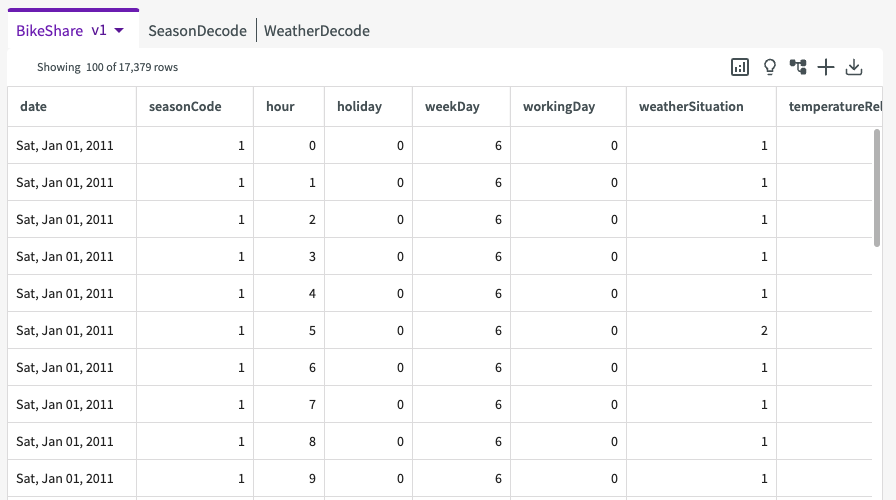Viewport: 896px width, 500px height.
Task: Click the hour column header
Action: 289,106
